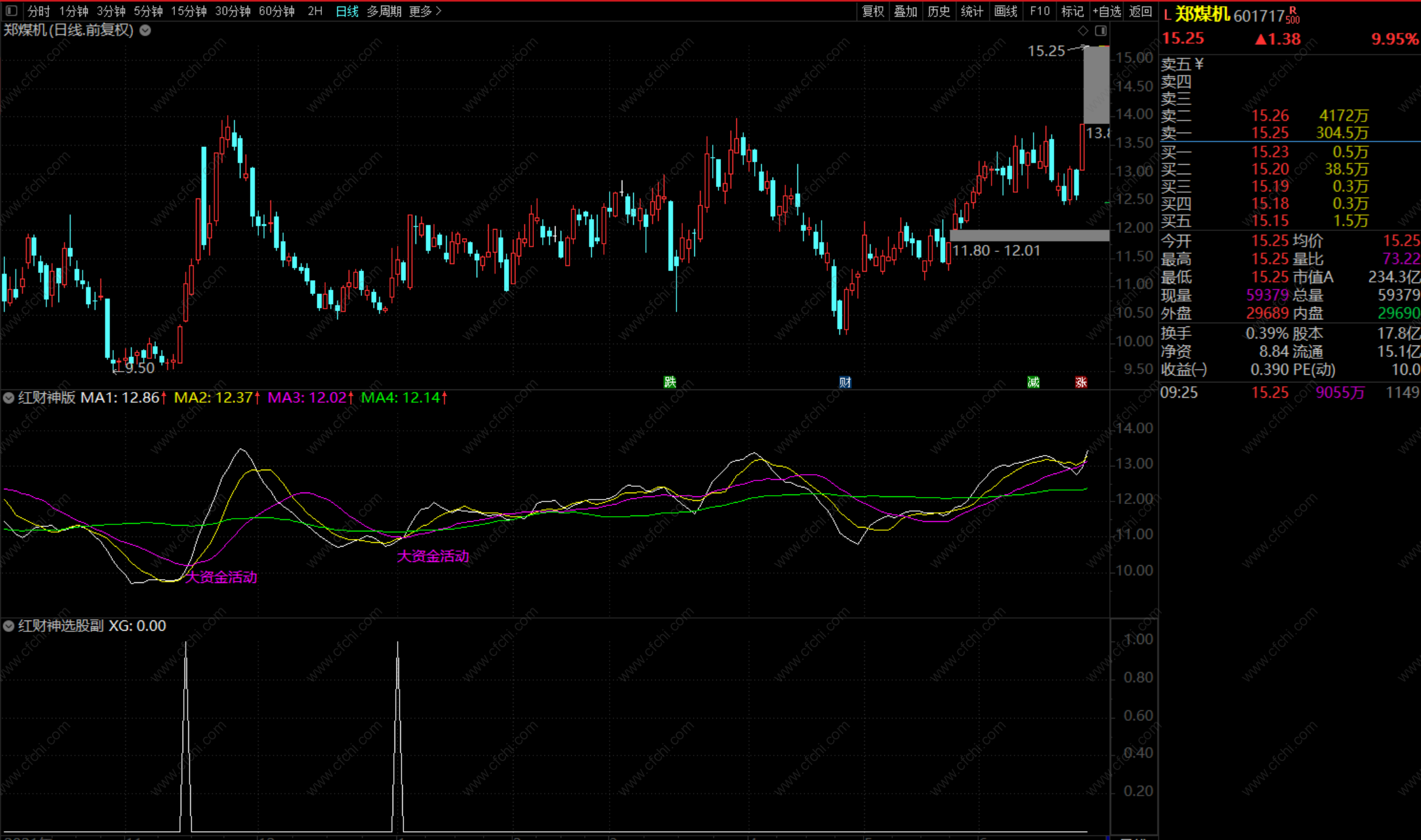Click the ¥ icon beside 卖五
The width and height of the screenshot is (1421, 840).
[1199, 64]
